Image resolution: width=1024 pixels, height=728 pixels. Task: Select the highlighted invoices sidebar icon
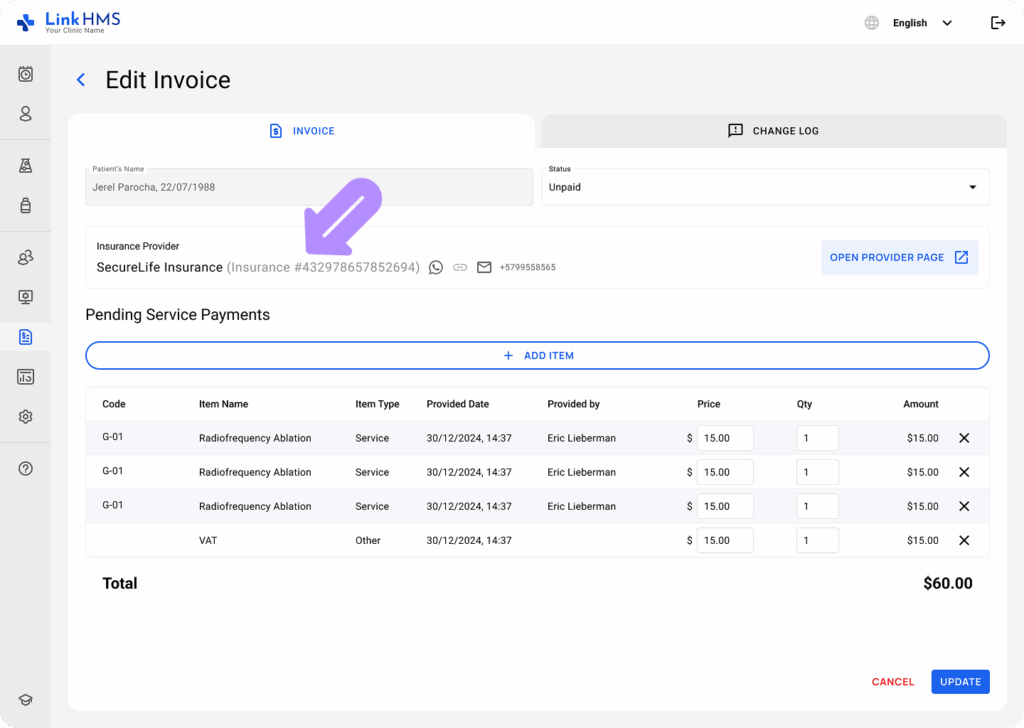point(25,337)
